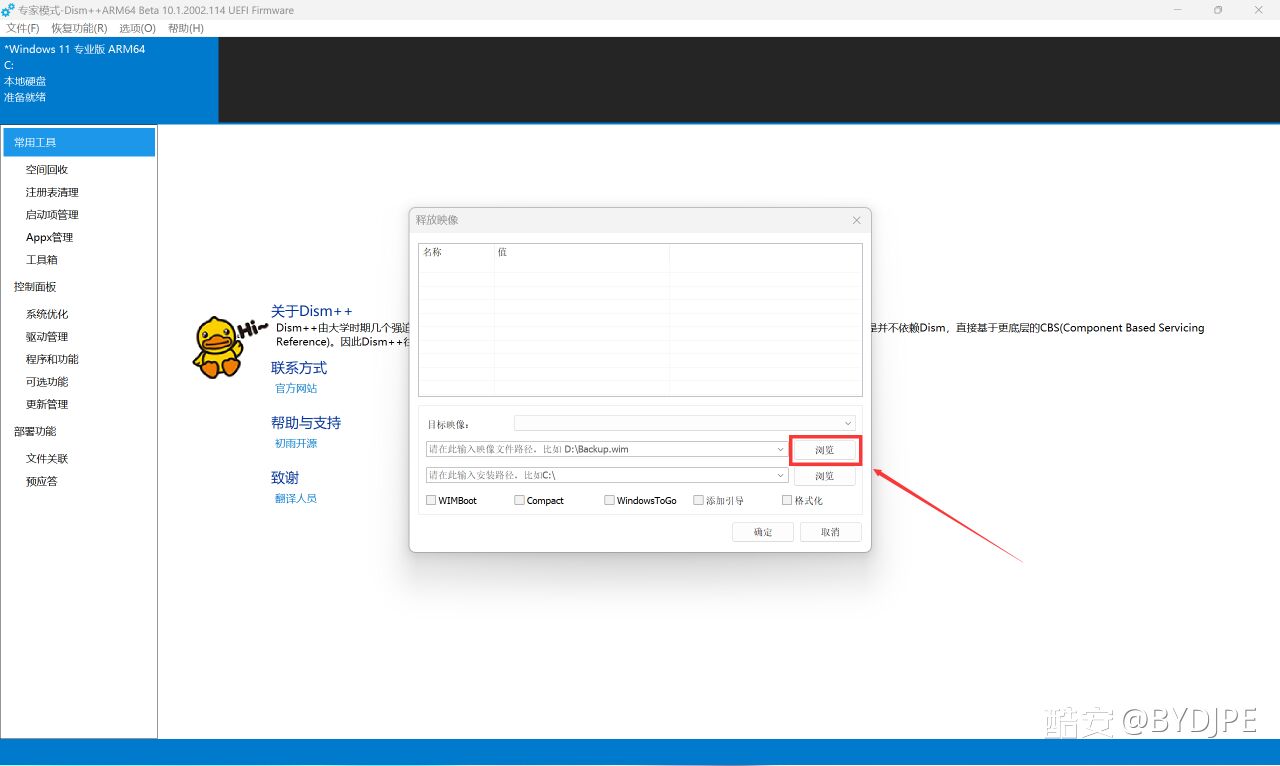Click 浏览 next to the image file path
Screen dimensions: 1280x766
[x=824, y=451]
